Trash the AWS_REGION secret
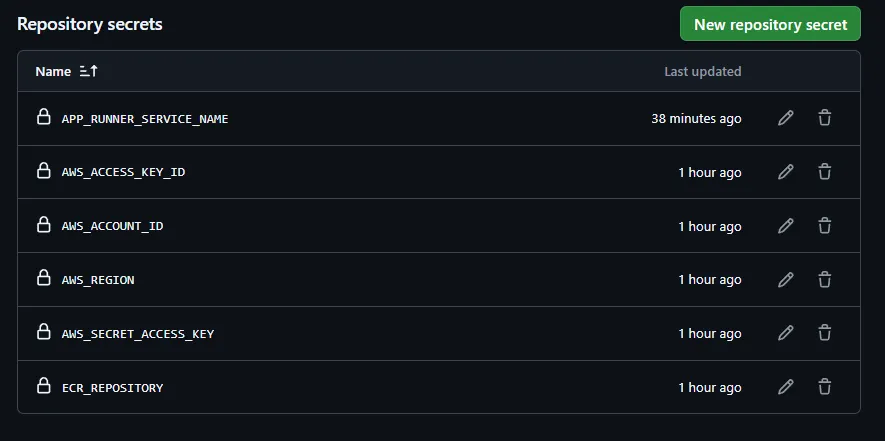 pos(824,279)
